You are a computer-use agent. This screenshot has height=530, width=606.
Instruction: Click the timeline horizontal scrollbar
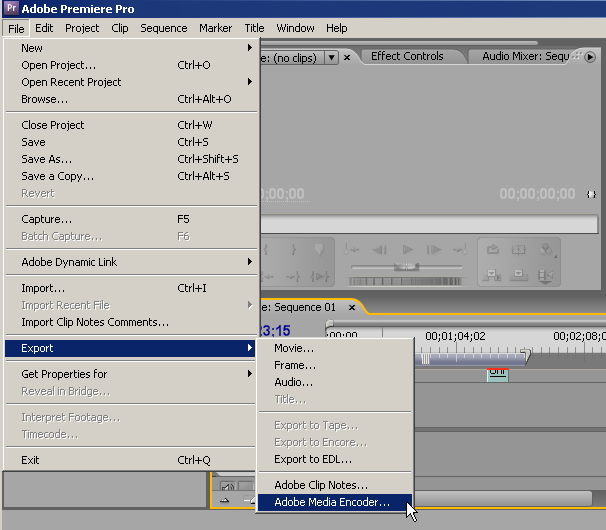click(502, 498)
